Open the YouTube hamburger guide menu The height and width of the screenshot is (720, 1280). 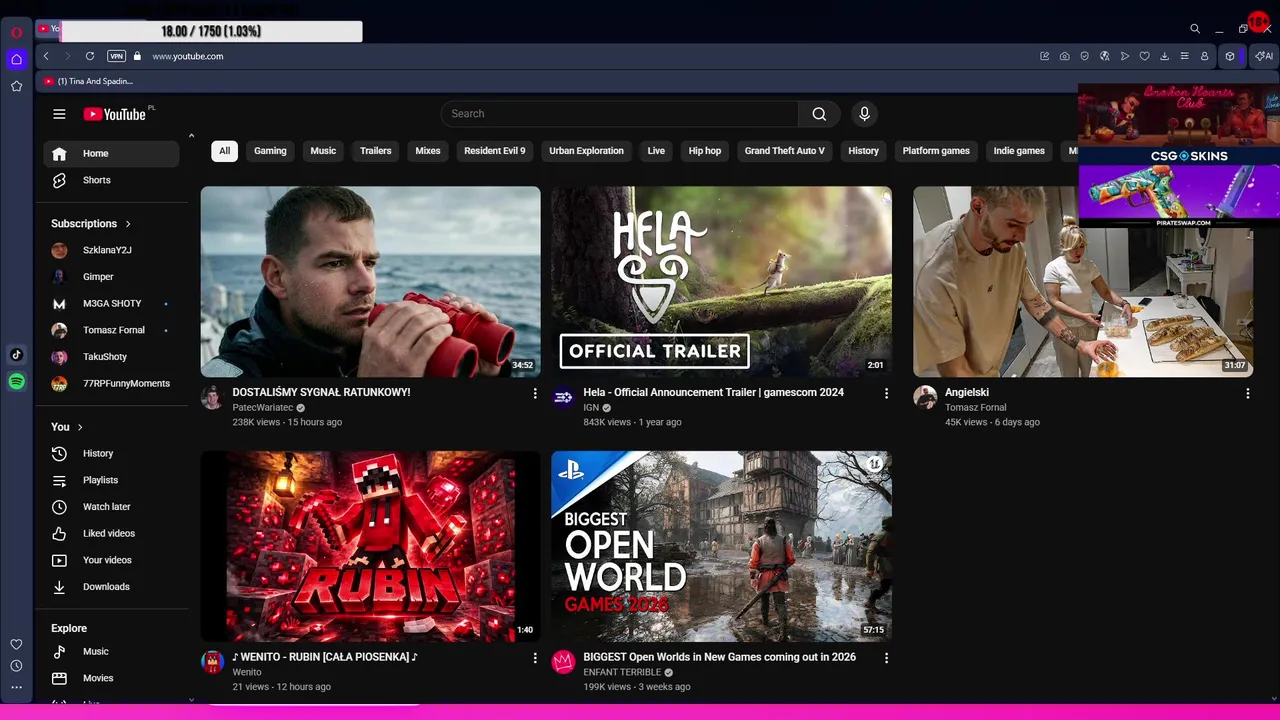[59, 114]
